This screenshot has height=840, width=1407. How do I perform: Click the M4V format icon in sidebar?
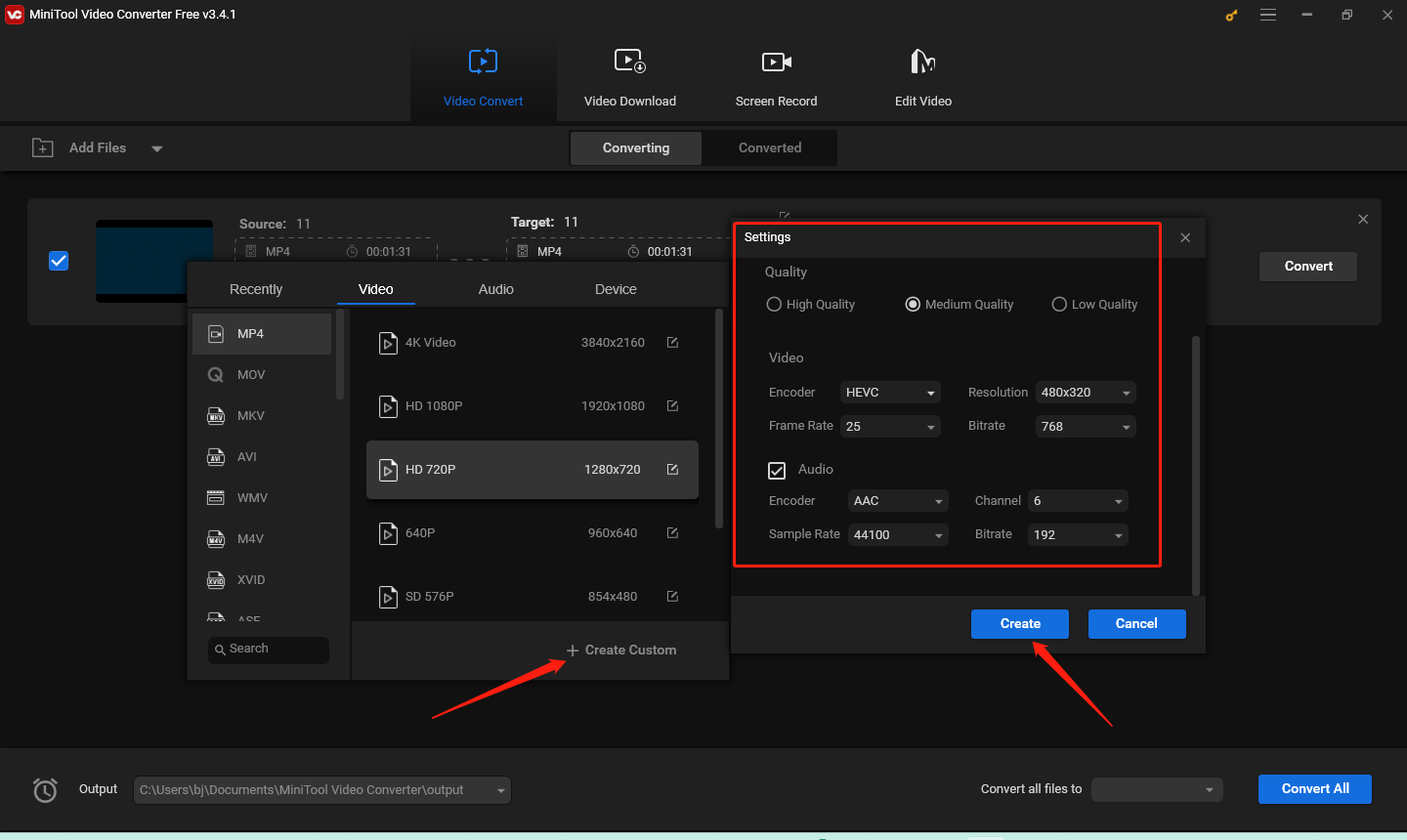216,539
